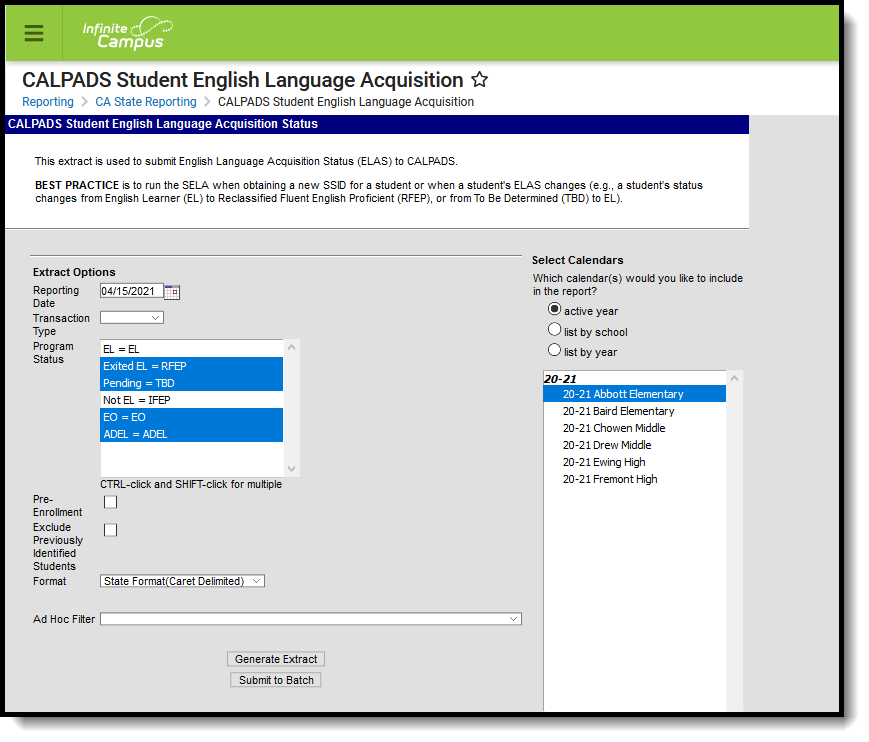
Task: Select 20-21 Baird Elementary calendar
Action: click(635, 412)
